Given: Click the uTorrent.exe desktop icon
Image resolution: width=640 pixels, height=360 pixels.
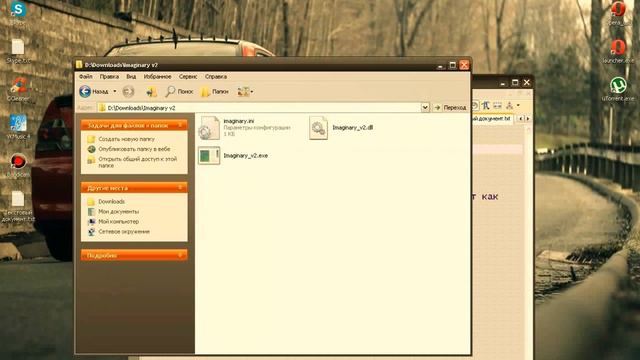Looking at the screenshot, I should click(618, 86).
